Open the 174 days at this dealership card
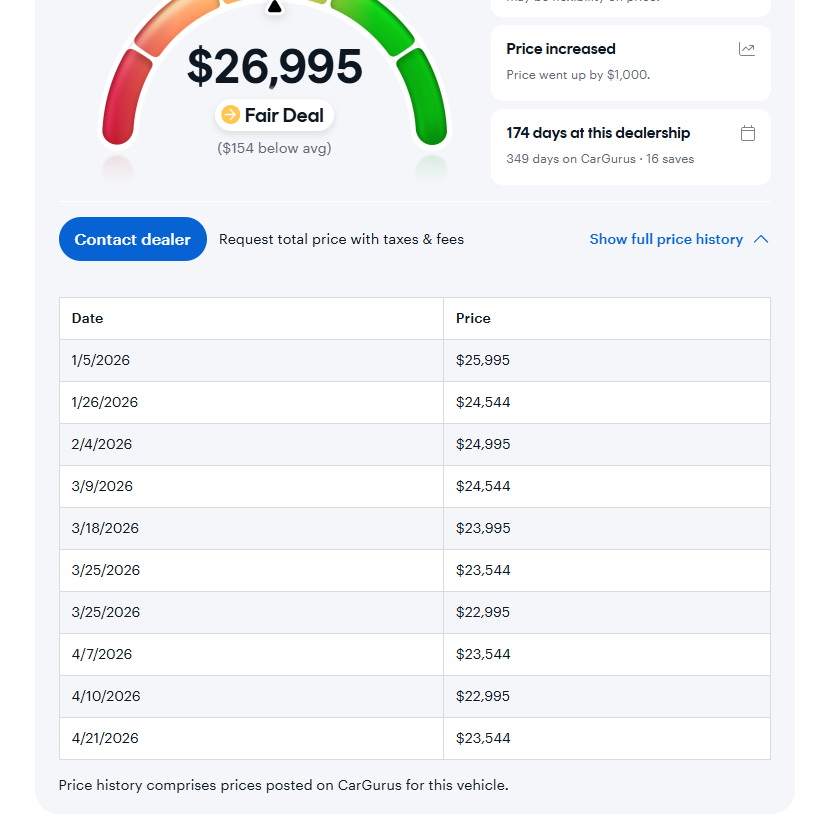The image size is (817, 831). [630, 146]
